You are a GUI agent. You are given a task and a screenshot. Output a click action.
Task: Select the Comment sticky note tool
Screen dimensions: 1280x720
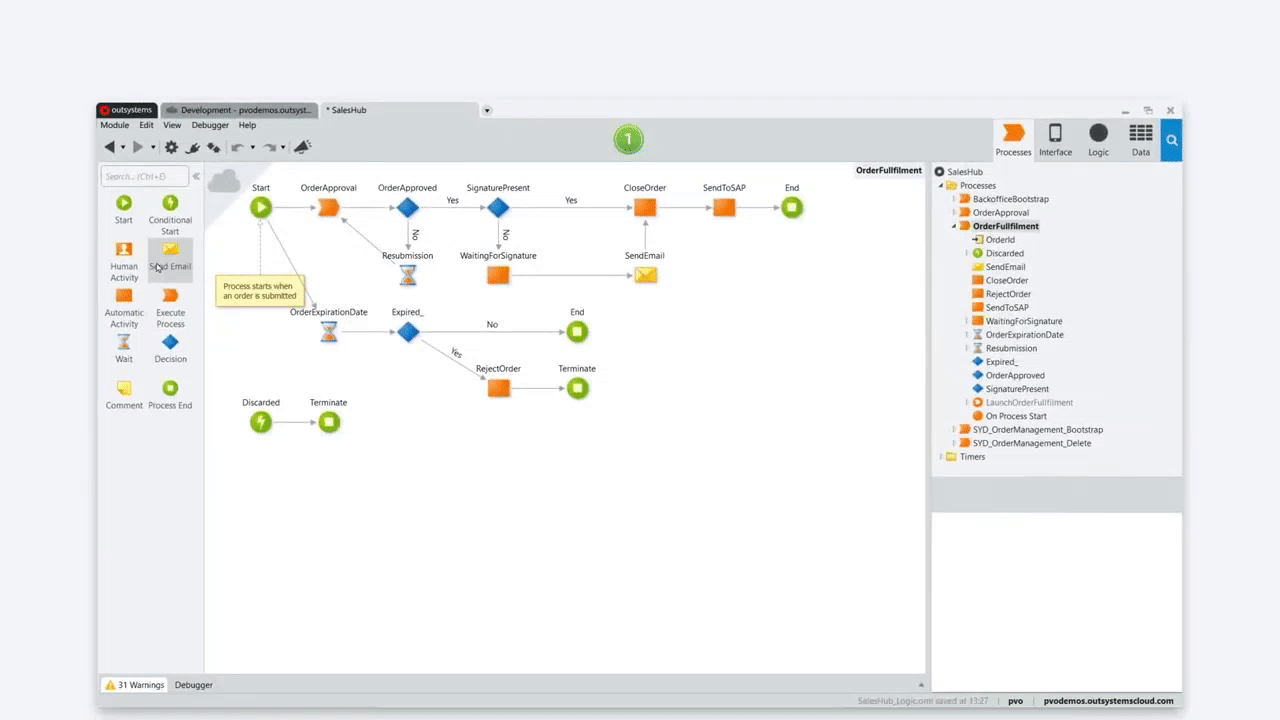click(x=124, y=388)
